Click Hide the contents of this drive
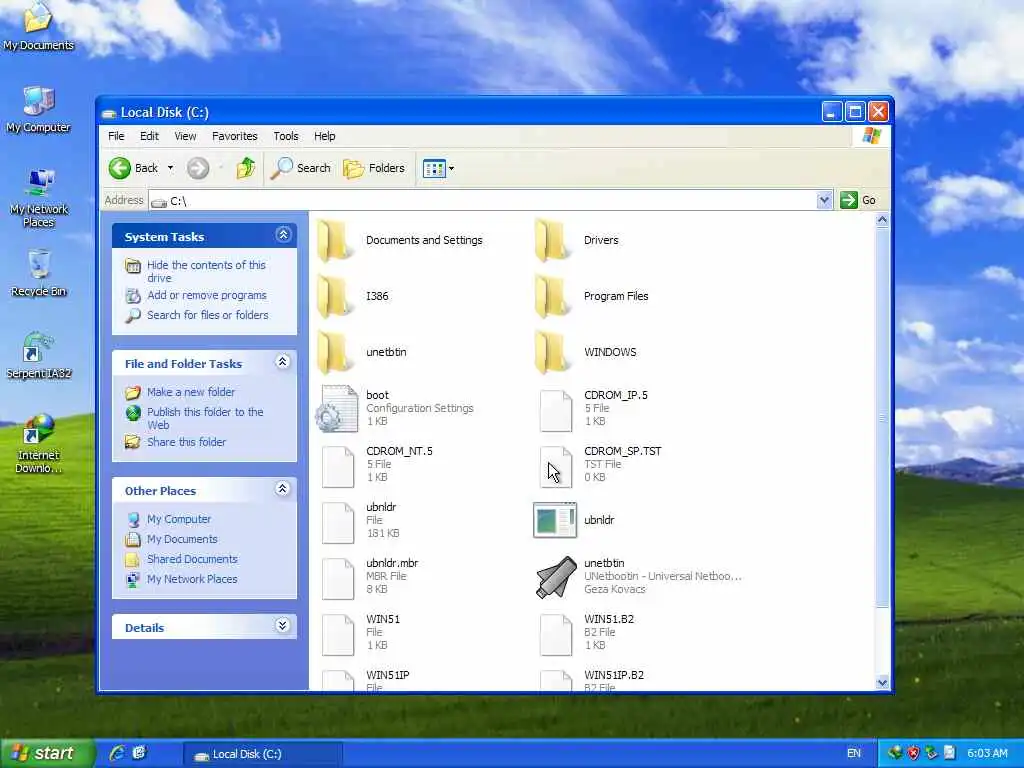This screenshot has width=1024, height=768. [206, 271]
